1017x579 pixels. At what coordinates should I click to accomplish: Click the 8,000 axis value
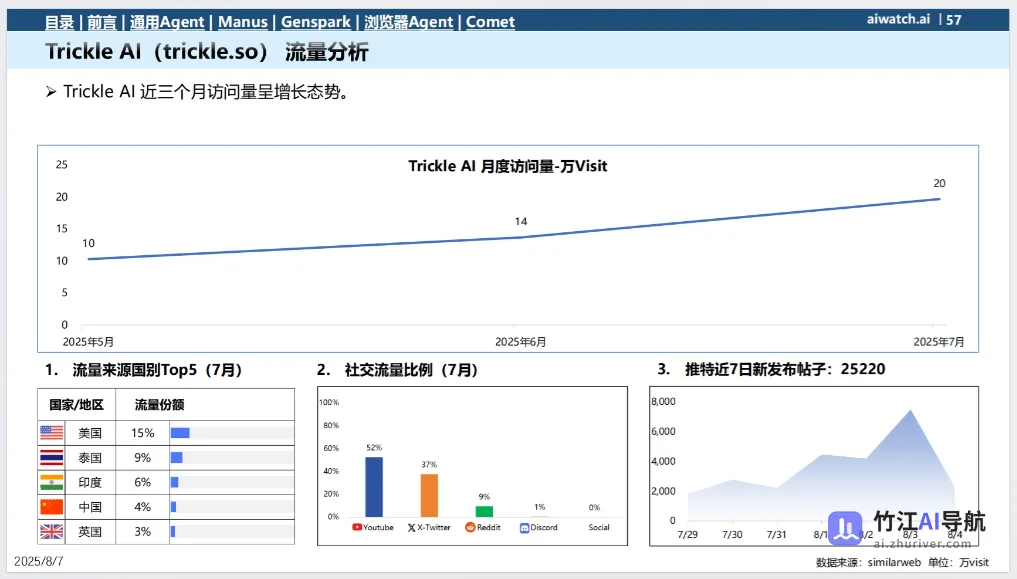point(663,401)
